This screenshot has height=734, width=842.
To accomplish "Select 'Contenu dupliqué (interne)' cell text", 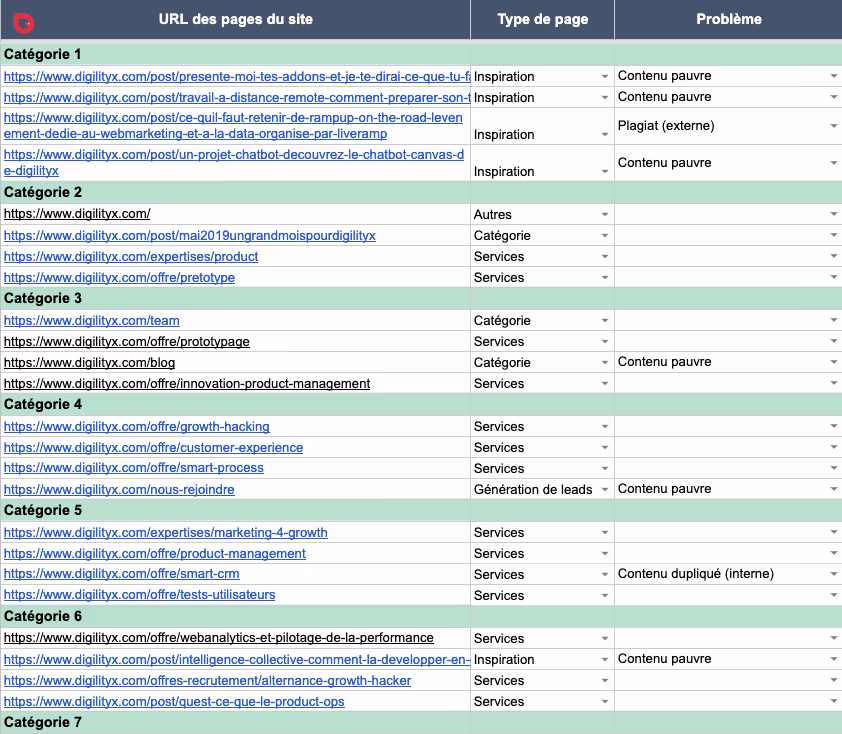I will tap(696, 574).
